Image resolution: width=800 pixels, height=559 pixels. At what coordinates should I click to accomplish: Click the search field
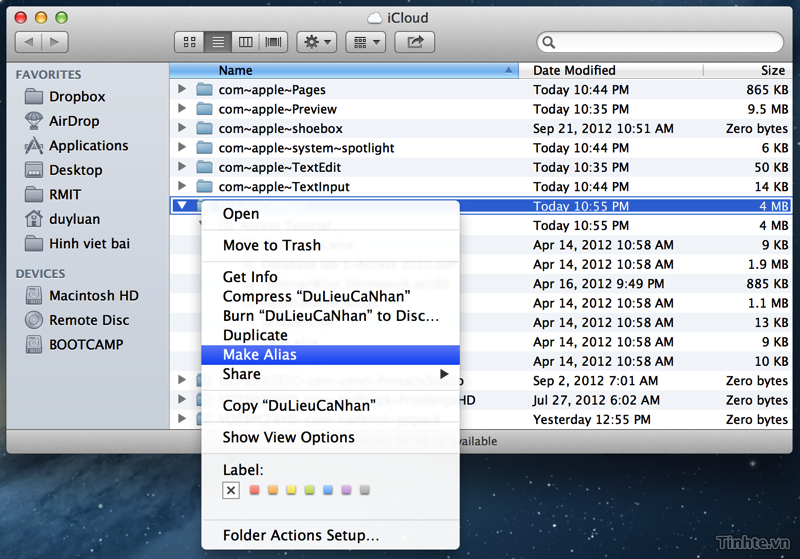(660, 42)
